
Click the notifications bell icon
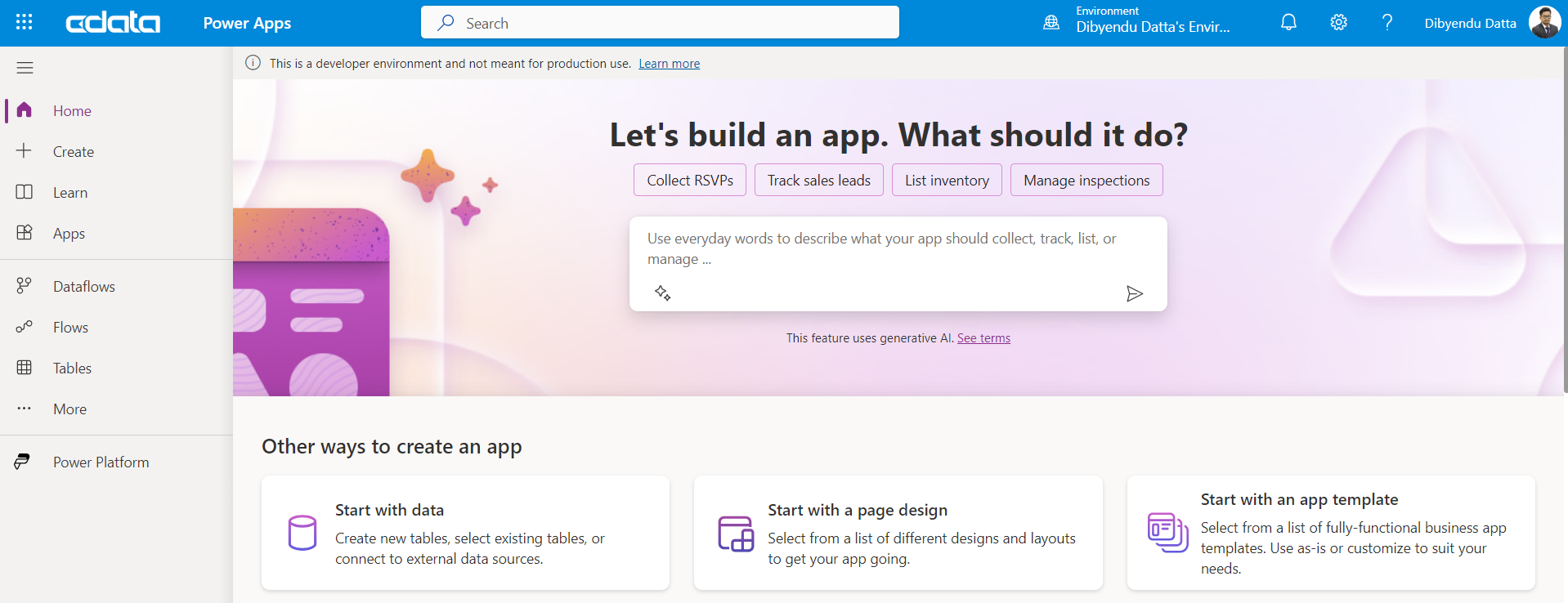pyautogui.click(x=1288, y=22)
